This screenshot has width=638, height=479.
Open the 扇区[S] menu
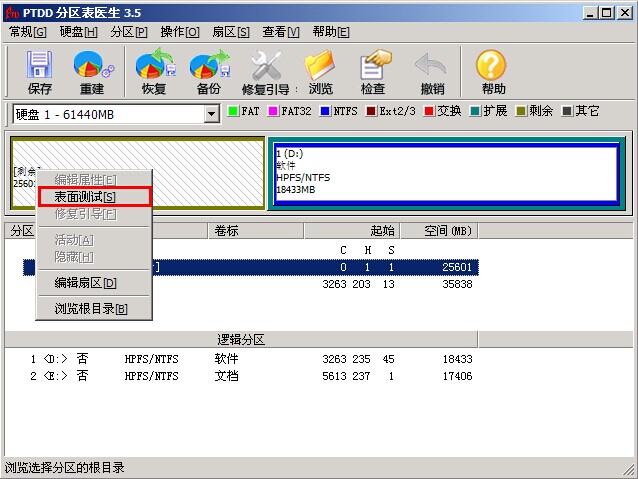click(x=231, y=32)
